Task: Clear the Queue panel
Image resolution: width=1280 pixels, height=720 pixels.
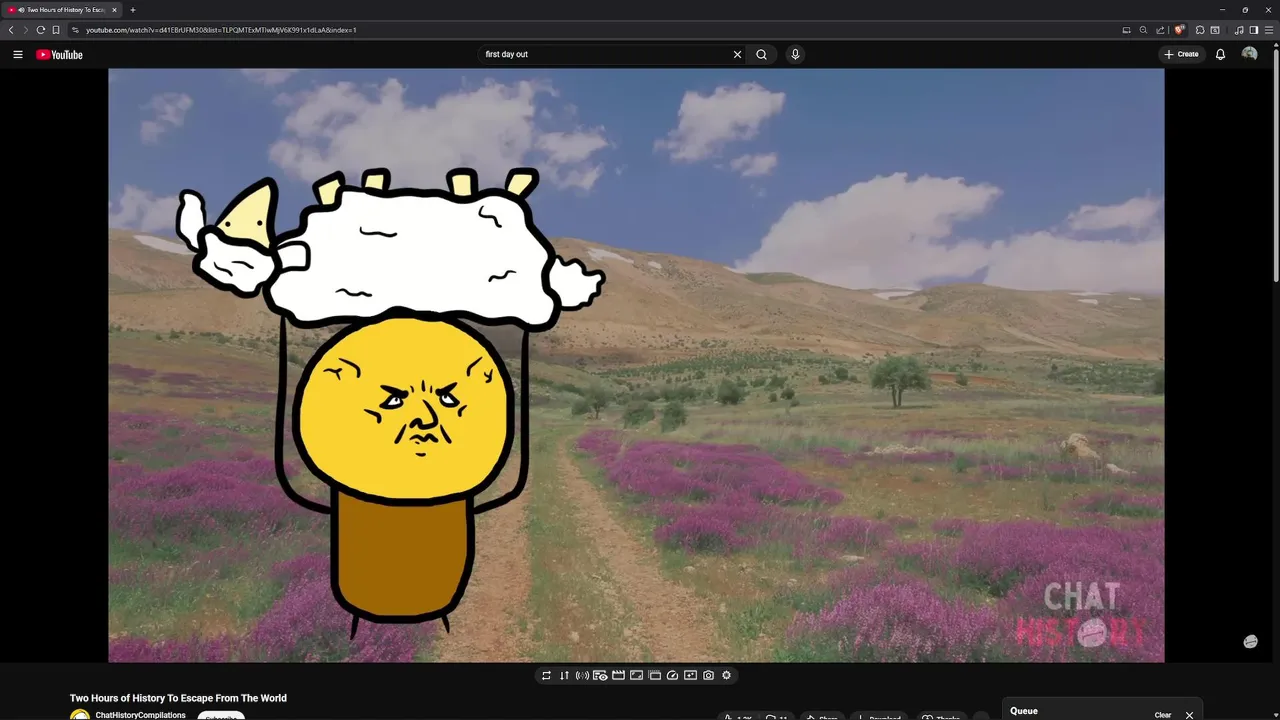Action: coord(1163,715)
